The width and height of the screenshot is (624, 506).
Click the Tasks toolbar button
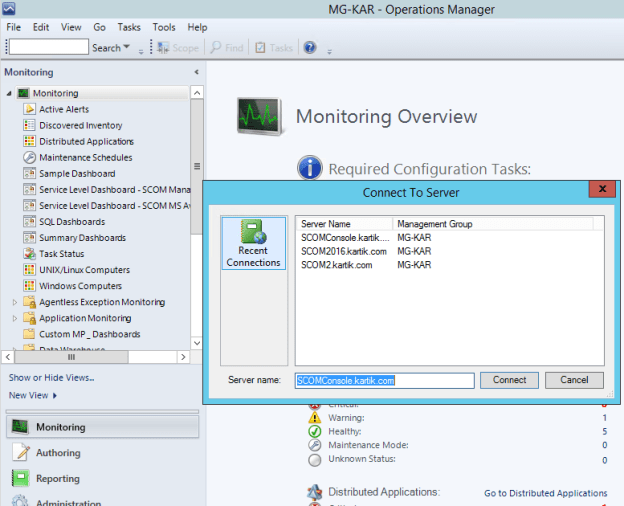273,48
